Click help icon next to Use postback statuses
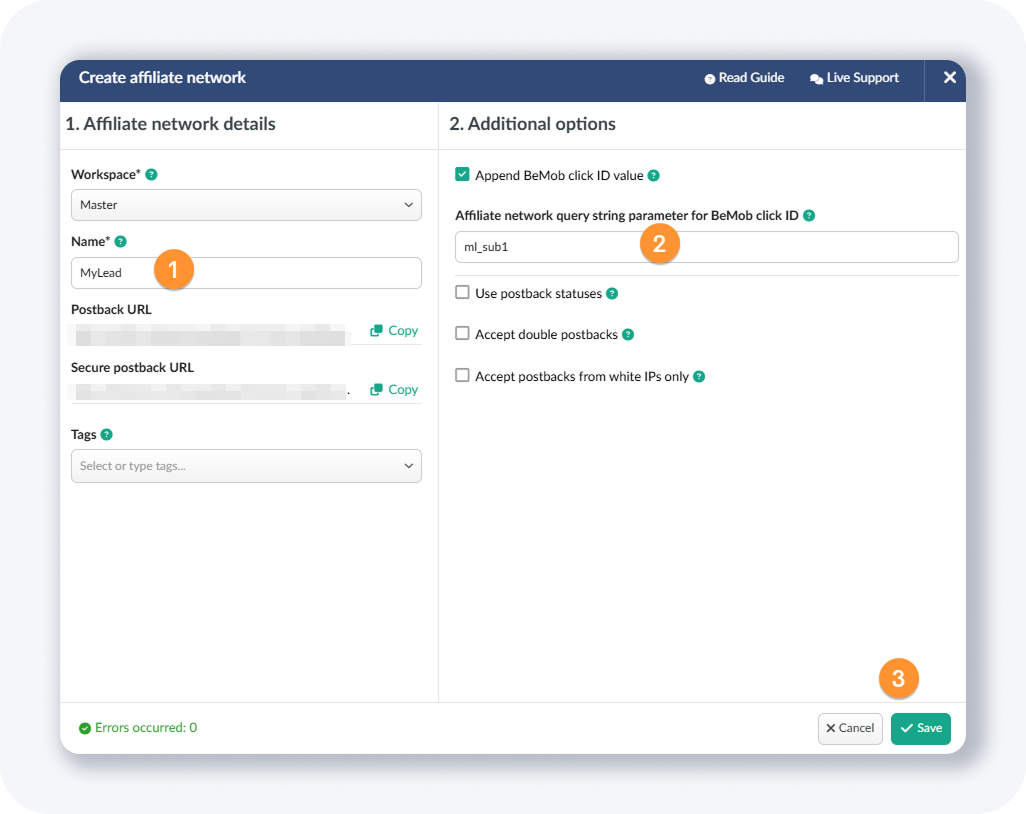 (612, 294)
